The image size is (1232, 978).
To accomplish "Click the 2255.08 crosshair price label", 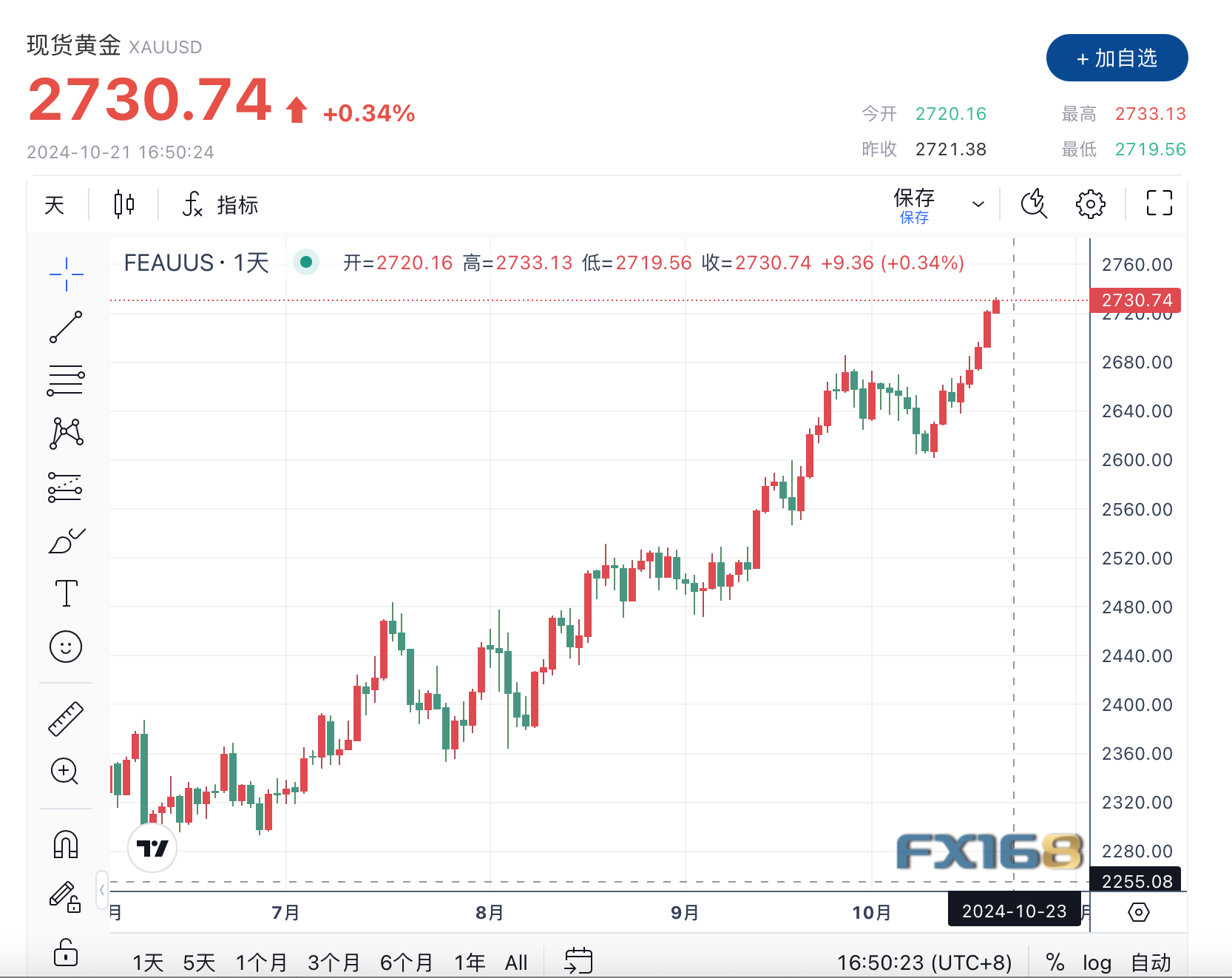I will point(1135,881).
